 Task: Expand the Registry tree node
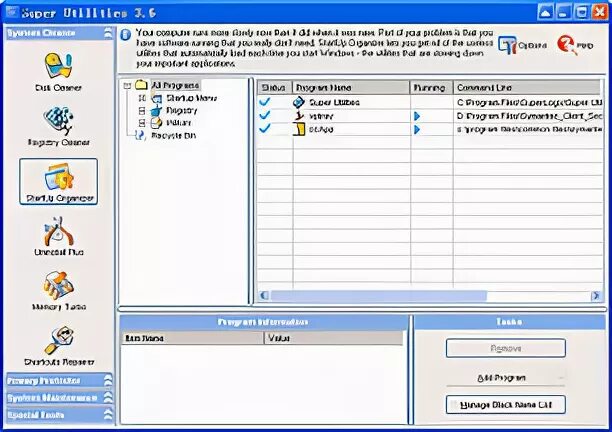[x=142, y=111]
